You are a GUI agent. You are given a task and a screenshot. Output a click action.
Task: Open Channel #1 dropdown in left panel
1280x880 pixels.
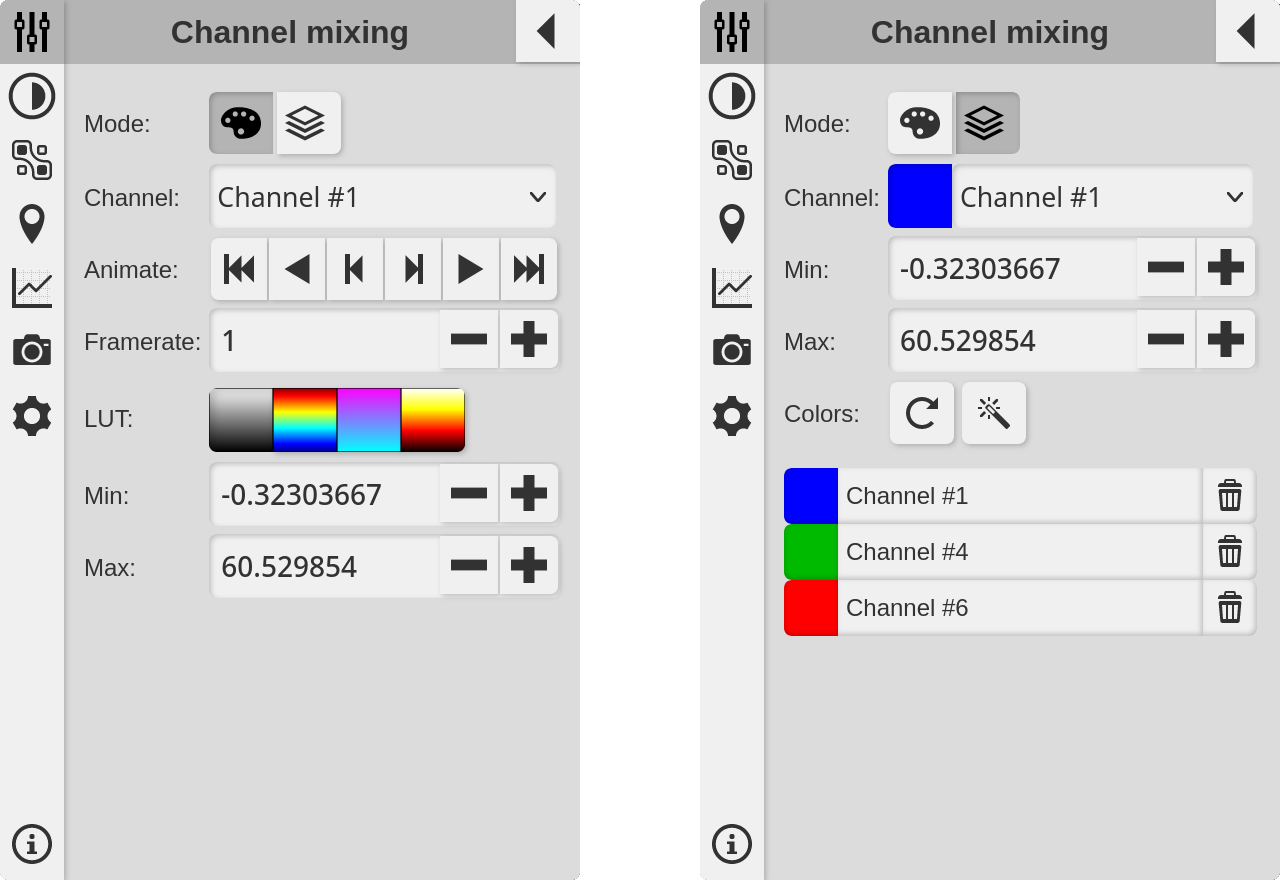pyautogui.click(x=383, y=197)
